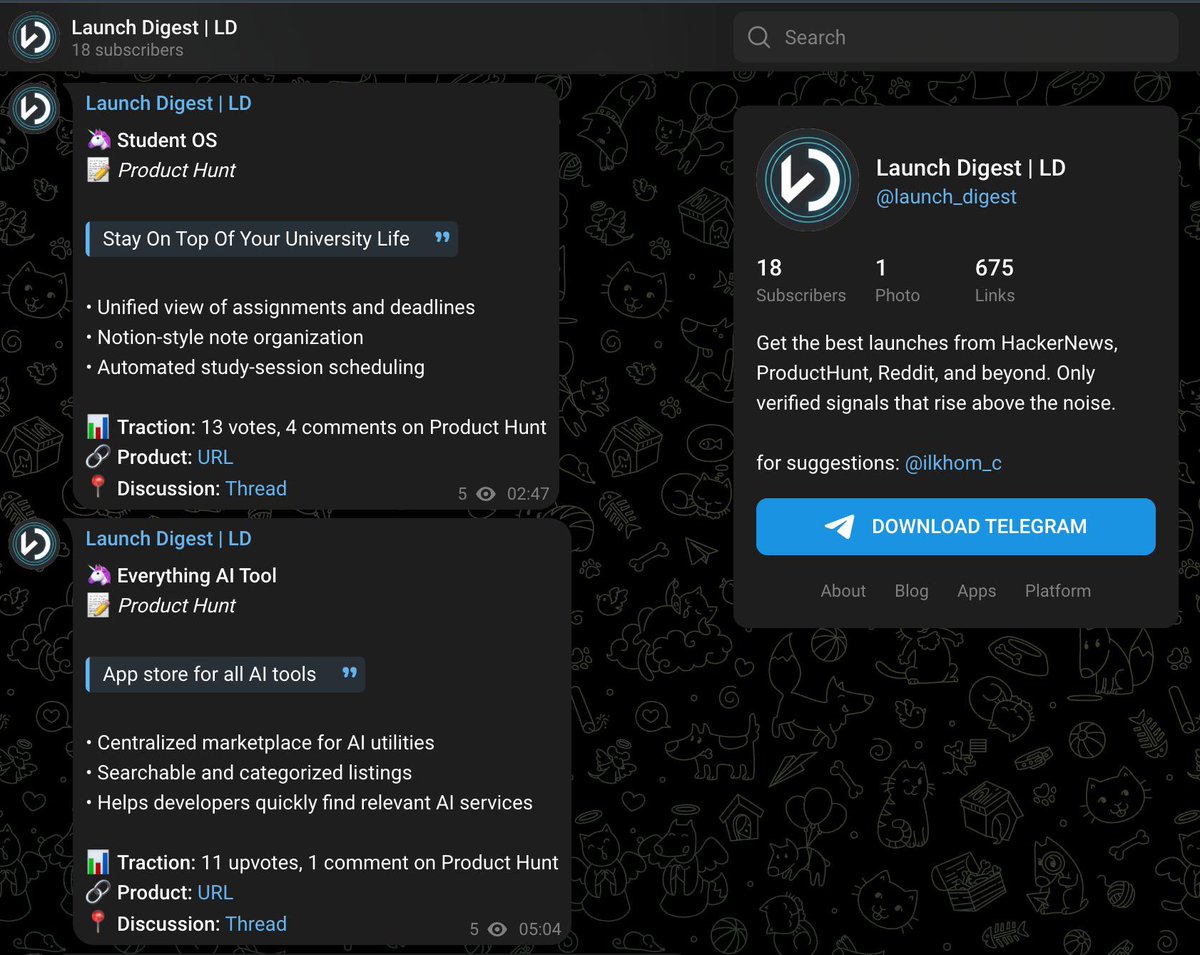Click the unicorn emoji next to Student OS
The width and height of the screenshot is (1200, 955).
click(x=98, y=140)
